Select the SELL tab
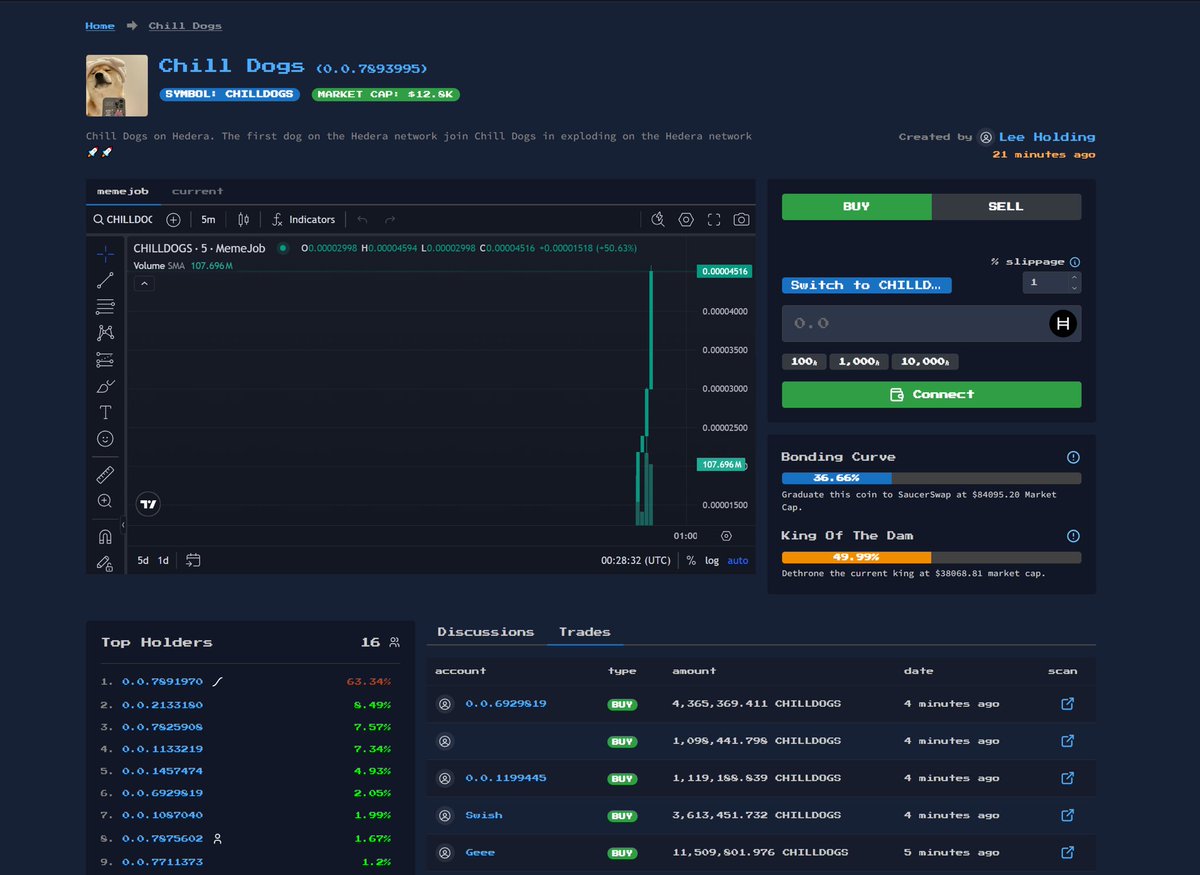The image size is (1200, 875). pos(1006,206)
